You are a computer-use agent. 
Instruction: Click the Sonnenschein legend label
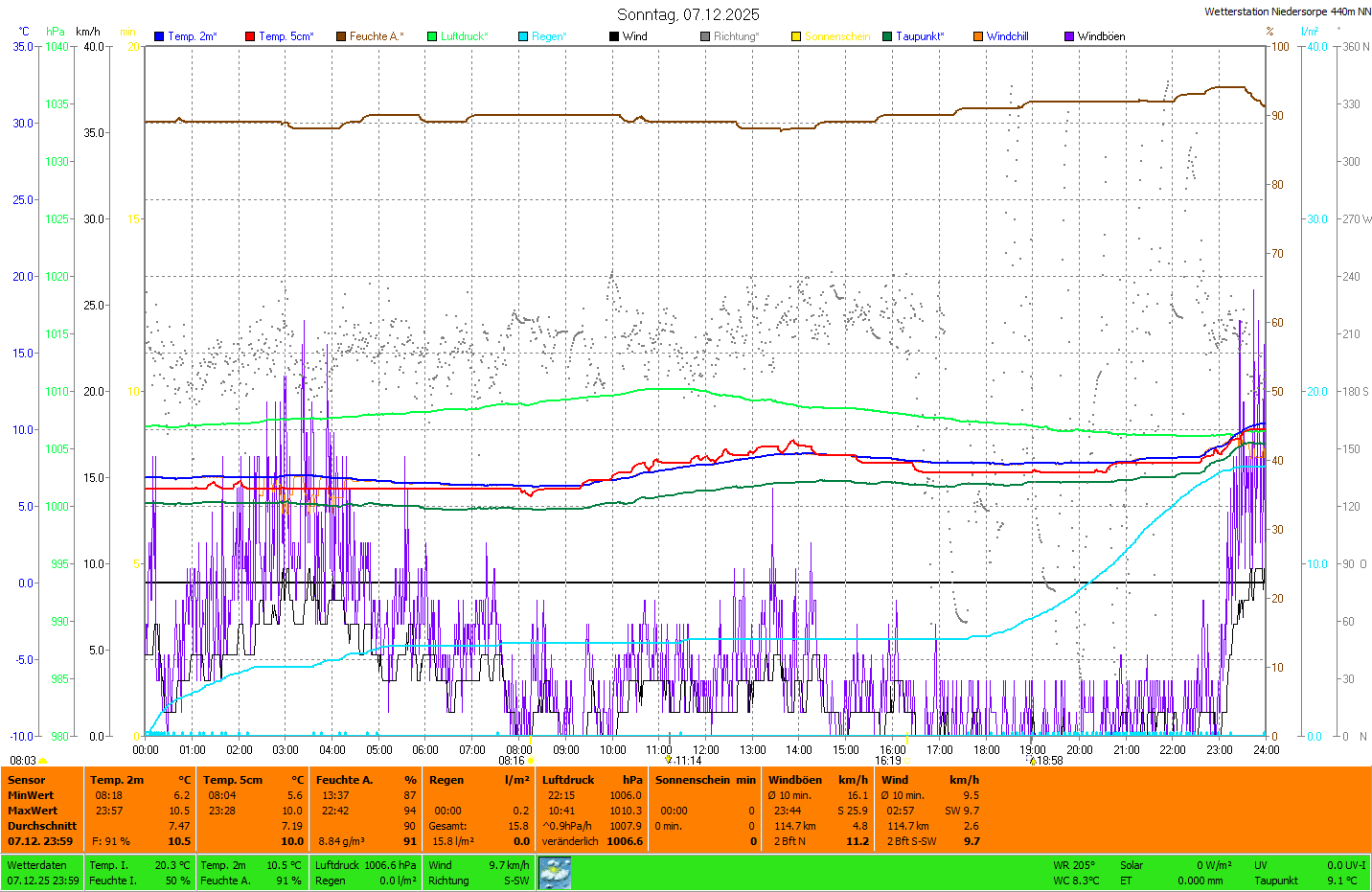point(836,36)
